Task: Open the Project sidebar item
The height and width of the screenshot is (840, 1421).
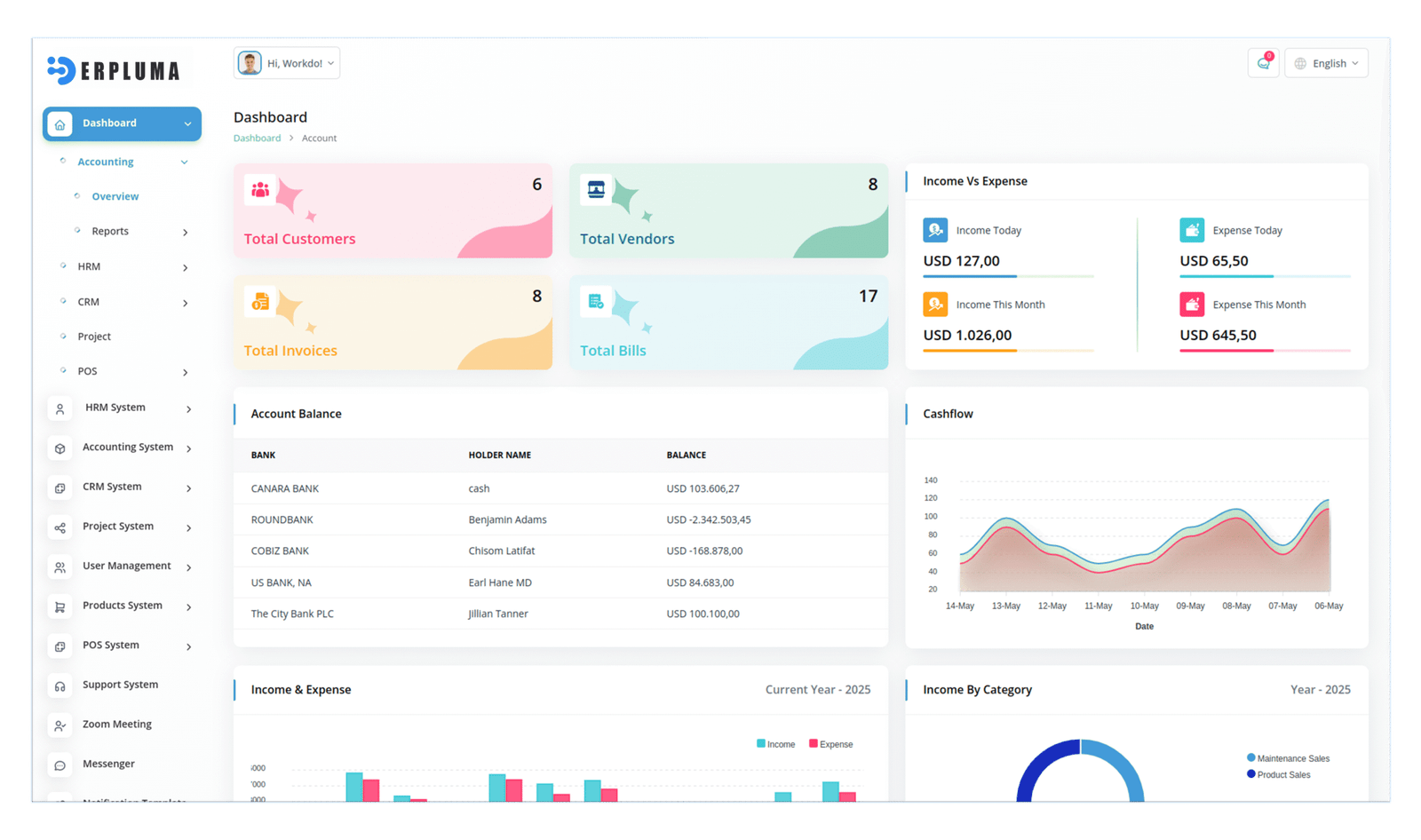Action: 94,337
